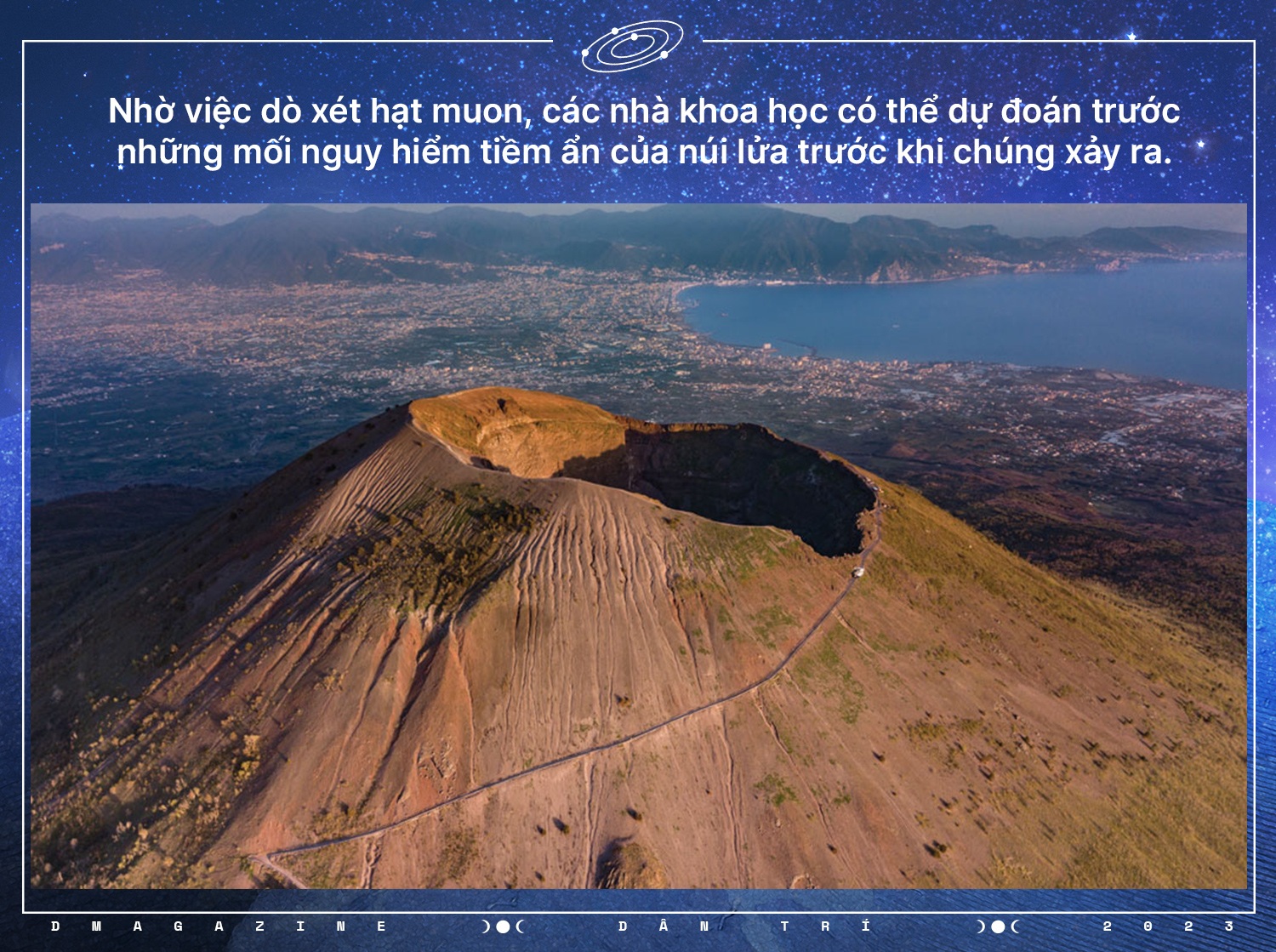The height and width of the screenshot is (952, 1276).
Task: Click the caption line starting "Nhờ việc dò xét hạt muon"
Action: tap(644, 111)
